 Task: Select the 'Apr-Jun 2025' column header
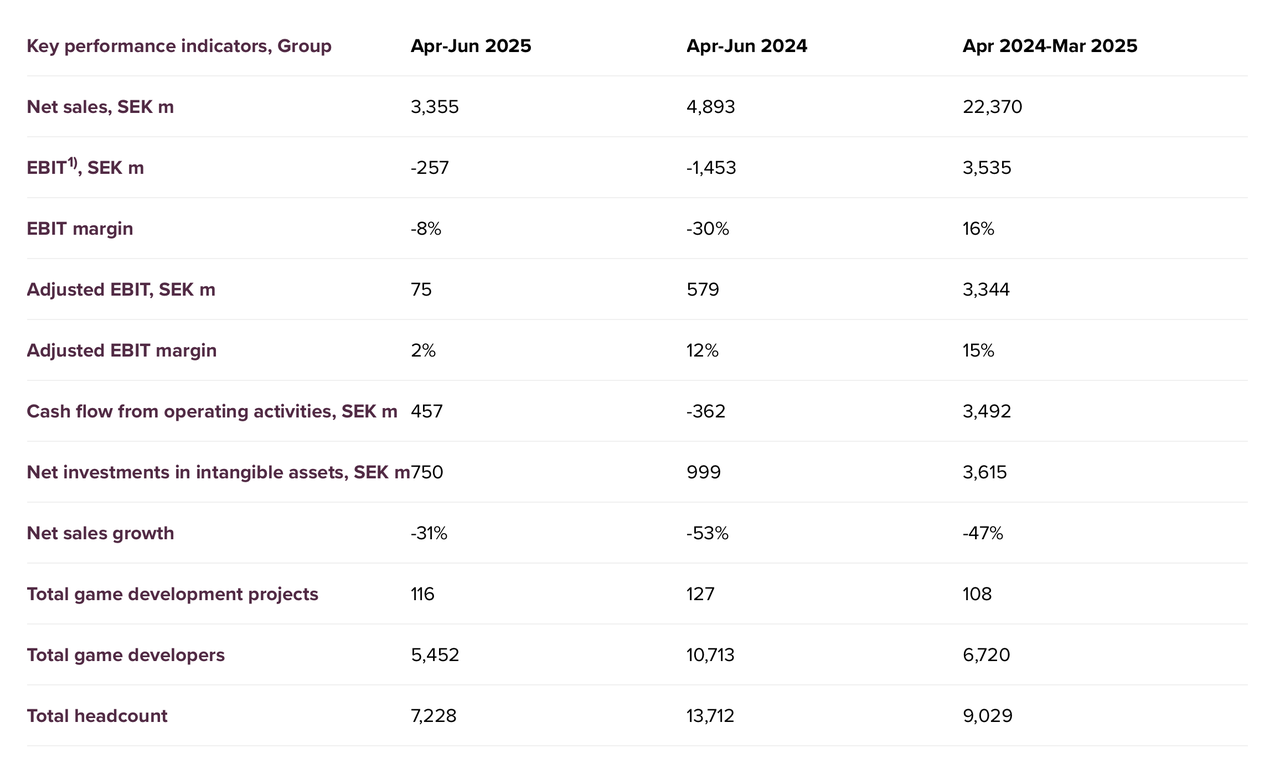tap(471, 46)
